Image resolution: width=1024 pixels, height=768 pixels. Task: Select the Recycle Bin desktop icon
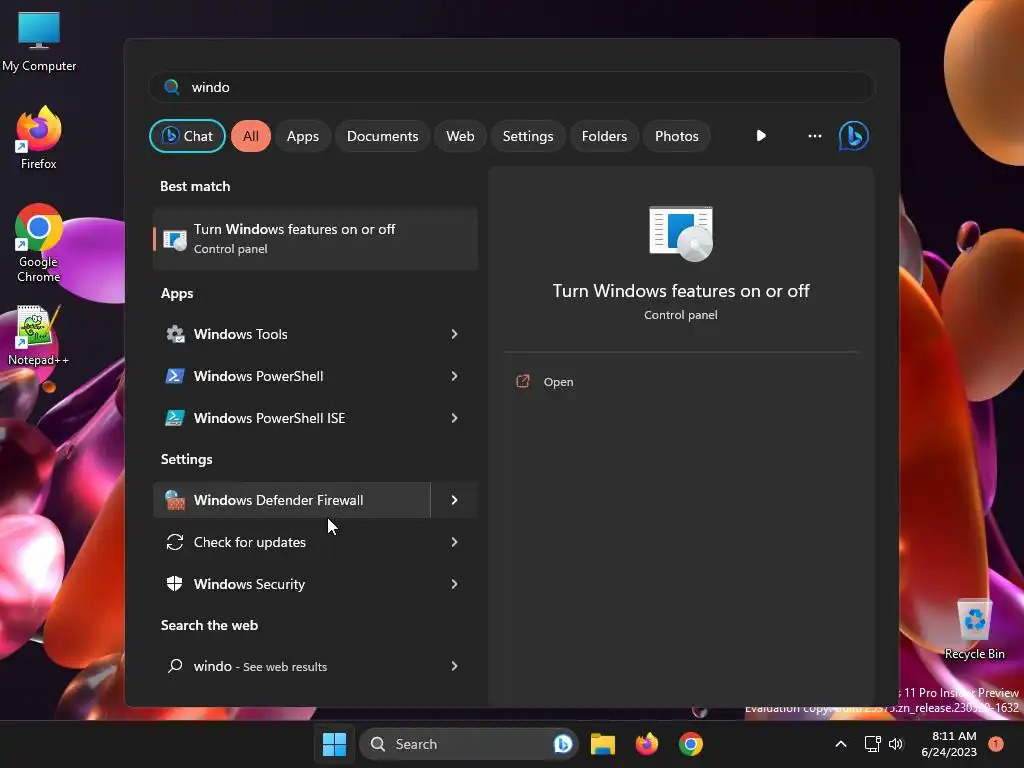(974, 630)
